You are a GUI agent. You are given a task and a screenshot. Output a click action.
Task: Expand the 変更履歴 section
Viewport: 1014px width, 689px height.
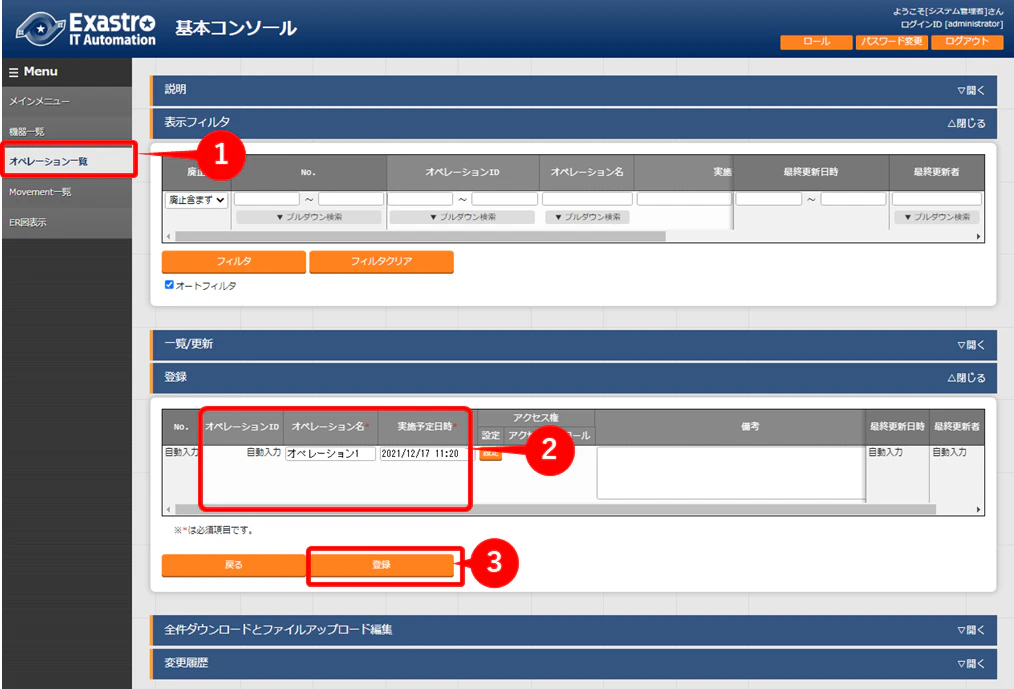coord(971,663)
